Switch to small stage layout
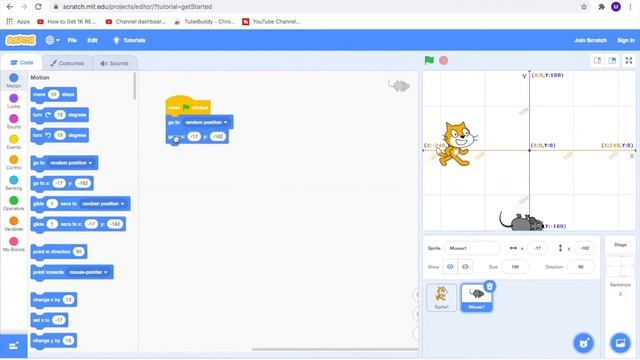This screenshot has width=640, height=360. click(597, 60)
